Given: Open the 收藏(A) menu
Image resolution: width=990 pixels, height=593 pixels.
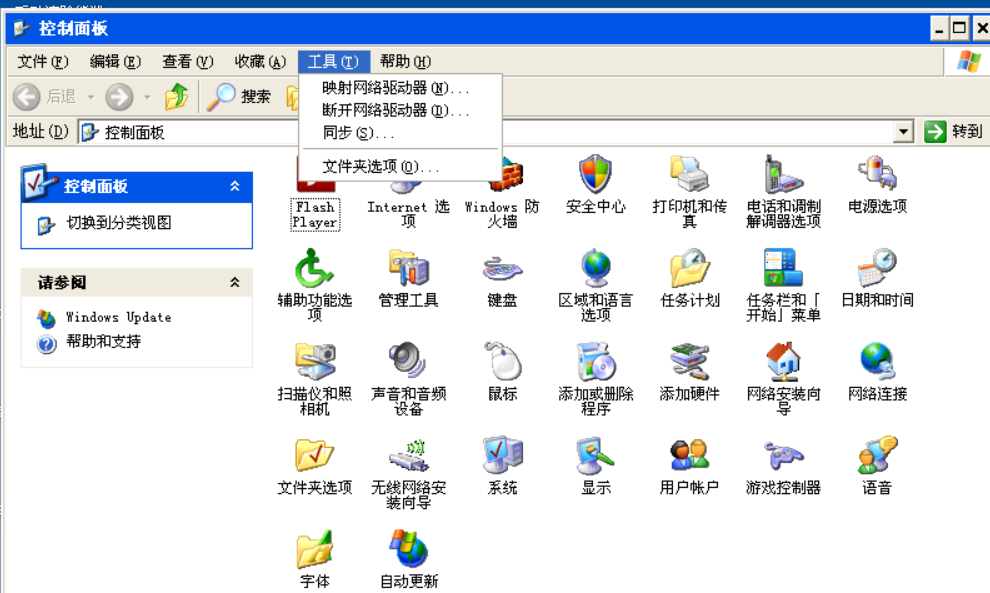Looking at the screenshot, I should (260, 62).
